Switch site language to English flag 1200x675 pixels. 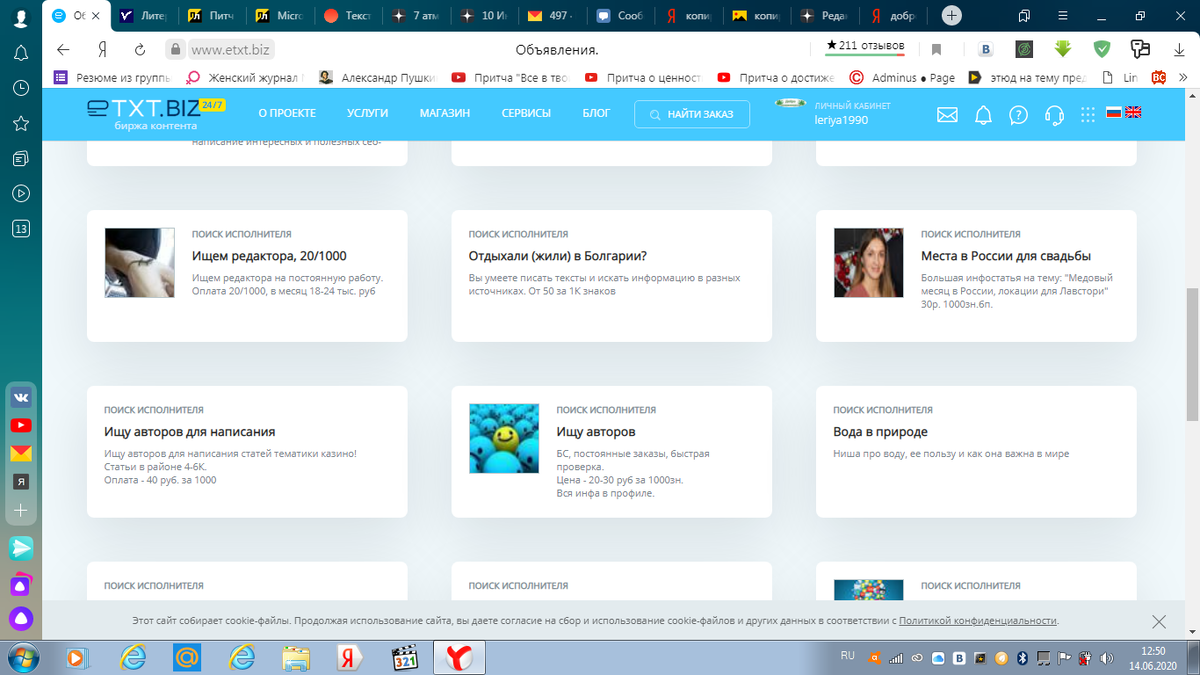click(1133, 113)
